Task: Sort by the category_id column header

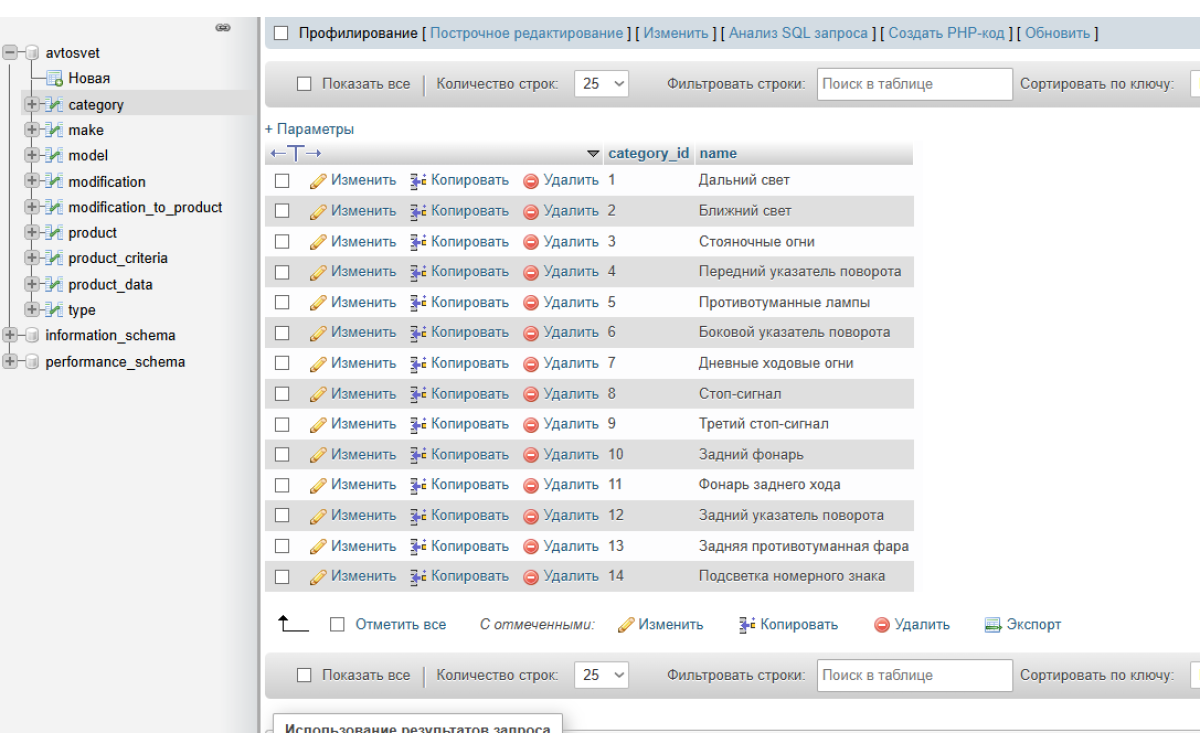Action: point(648,154)
